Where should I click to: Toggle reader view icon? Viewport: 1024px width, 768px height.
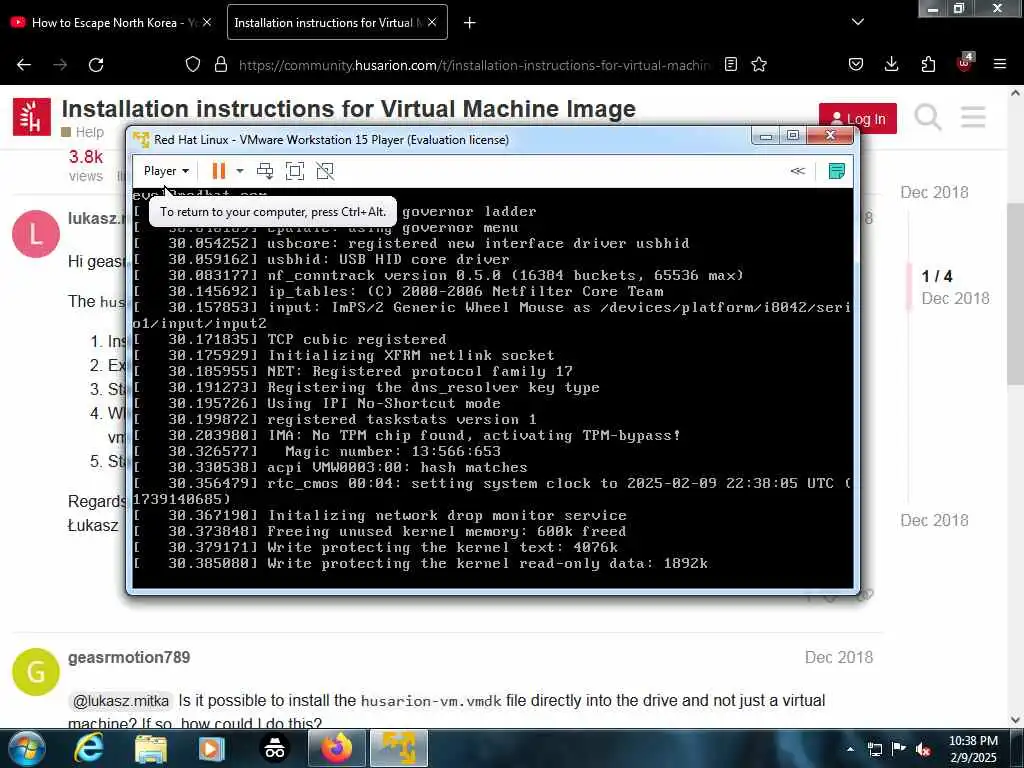click(x=731, y=65)
